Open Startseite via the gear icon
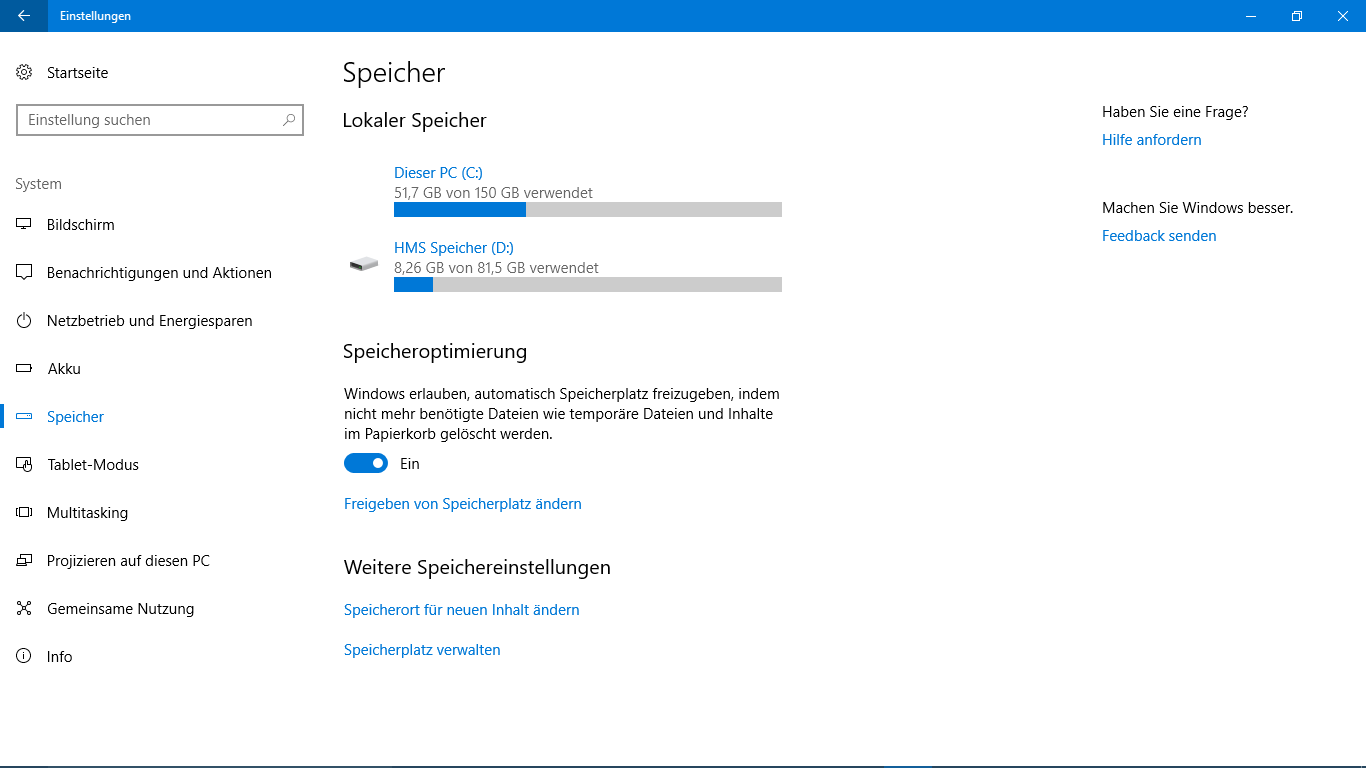This screenshot has height=768, width=1366. click(24, 72)
